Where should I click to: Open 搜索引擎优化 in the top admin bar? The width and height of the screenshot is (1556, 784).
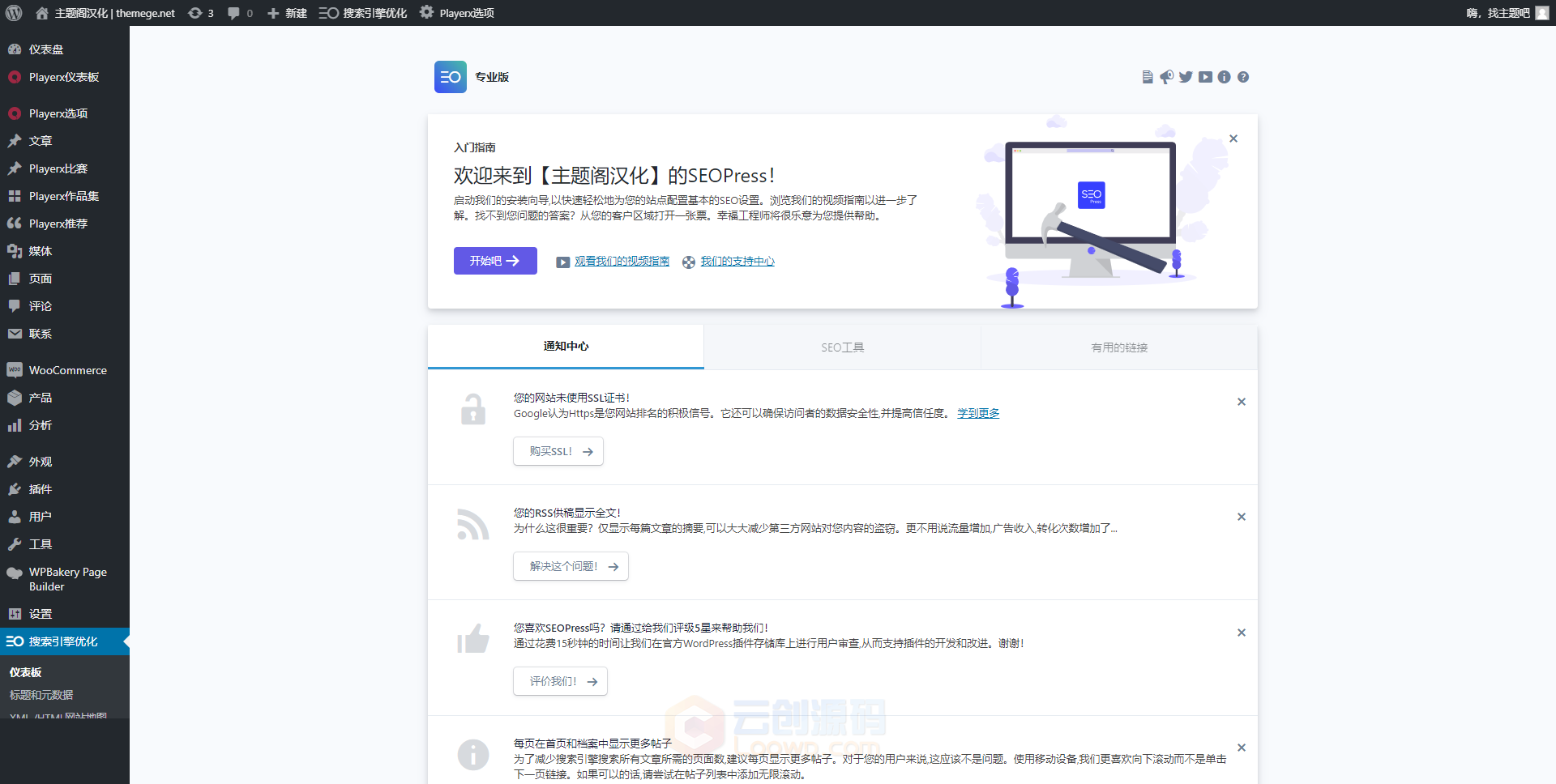point(363,13)
